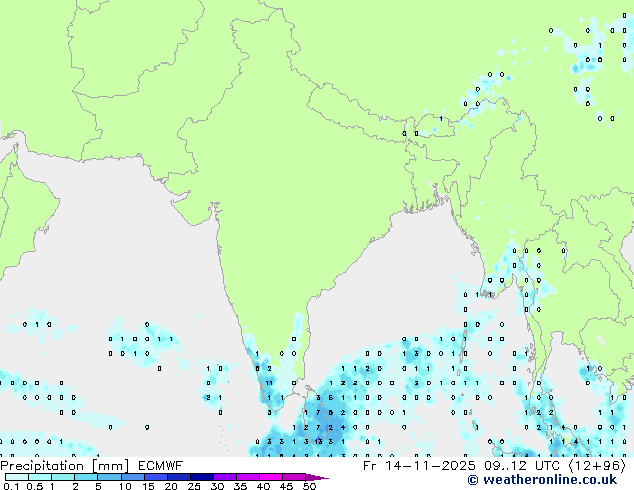The image size is (634, 490).
Task: Open the weatheronline.co.uk copyright link
Action: pos(542,480)
